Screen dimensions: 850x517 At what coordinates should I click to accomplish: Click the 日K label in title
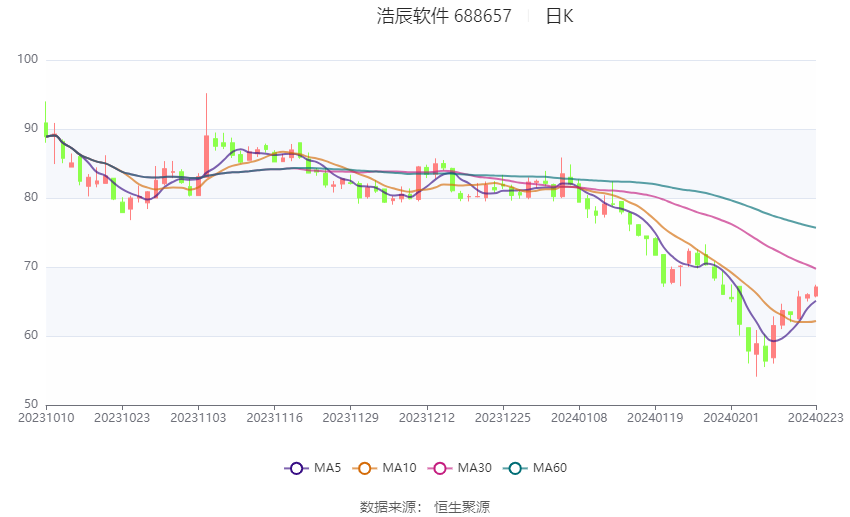[x=559, y=16]
